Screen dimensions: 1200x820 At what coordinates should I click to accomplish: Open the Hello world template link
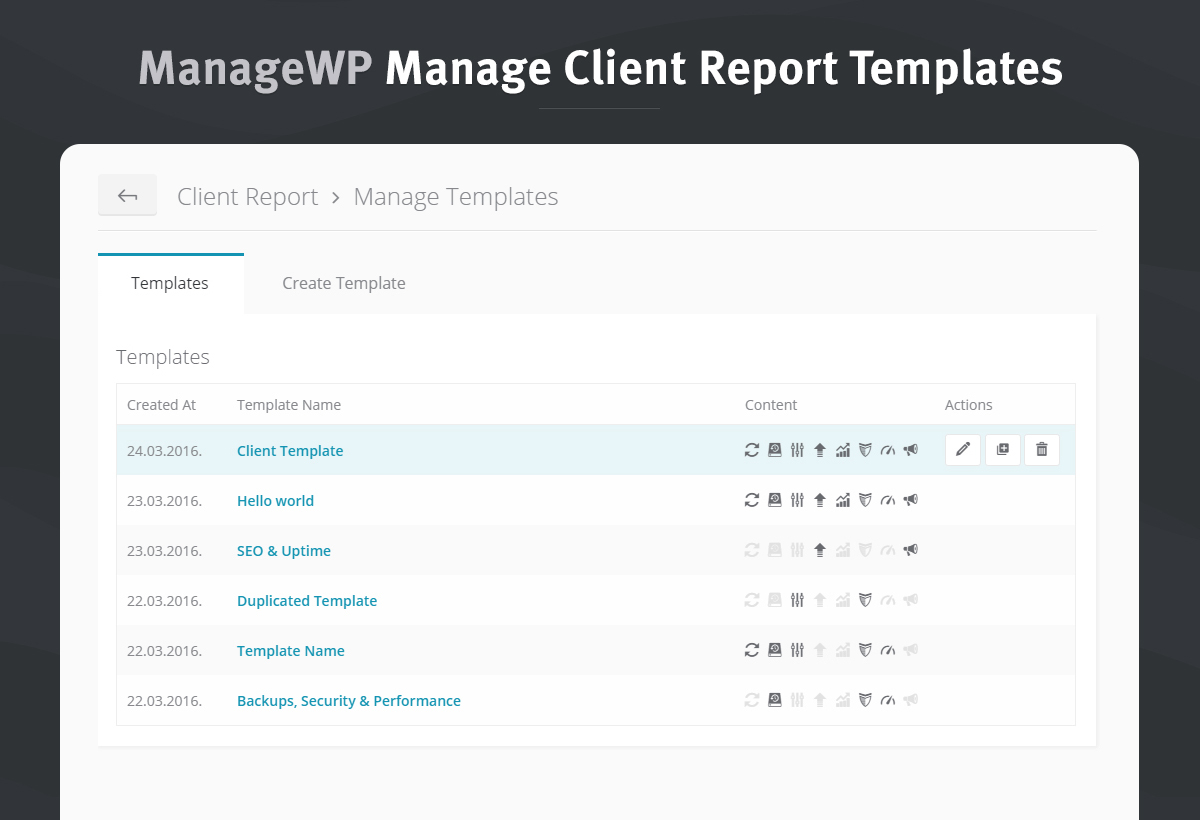point(275,501)
